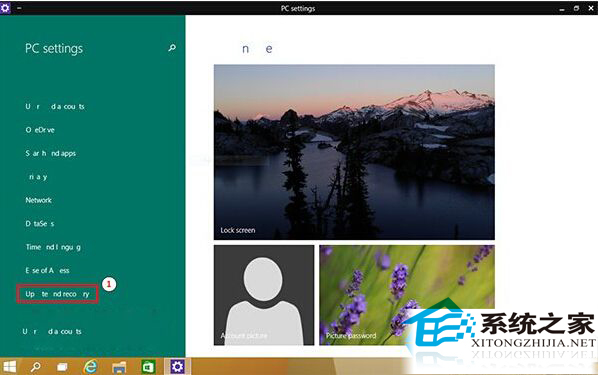
Task: Select the PC settings gear on taskbar
Action: coord(177,367)
